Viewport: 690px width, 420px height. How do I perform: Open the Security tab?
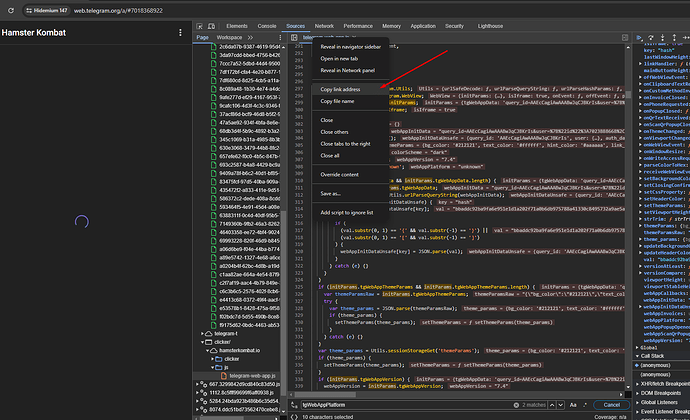point(454,26)
